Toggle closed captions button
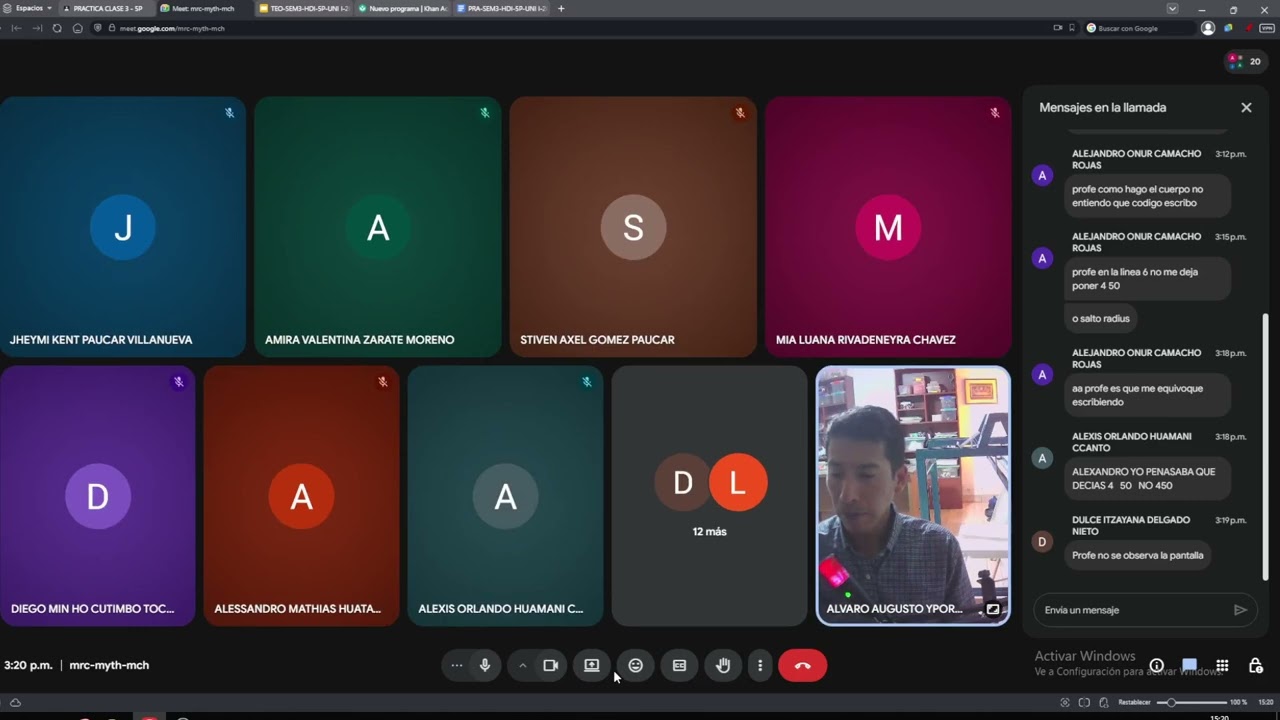The height and width of the screenshot is (720, 1280). click(x=679, y=665)
